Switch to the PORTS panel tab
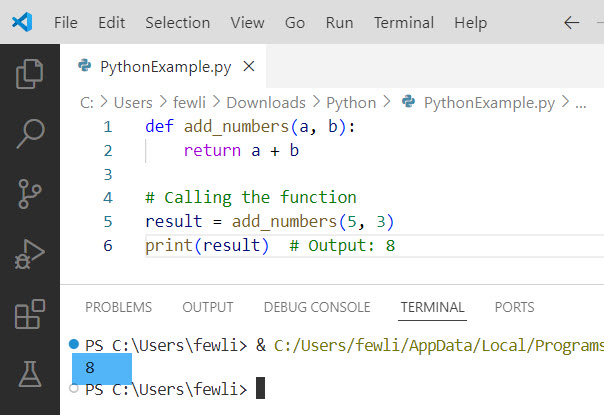The width and height of the screenshot is (604, 415). (515, 307)
